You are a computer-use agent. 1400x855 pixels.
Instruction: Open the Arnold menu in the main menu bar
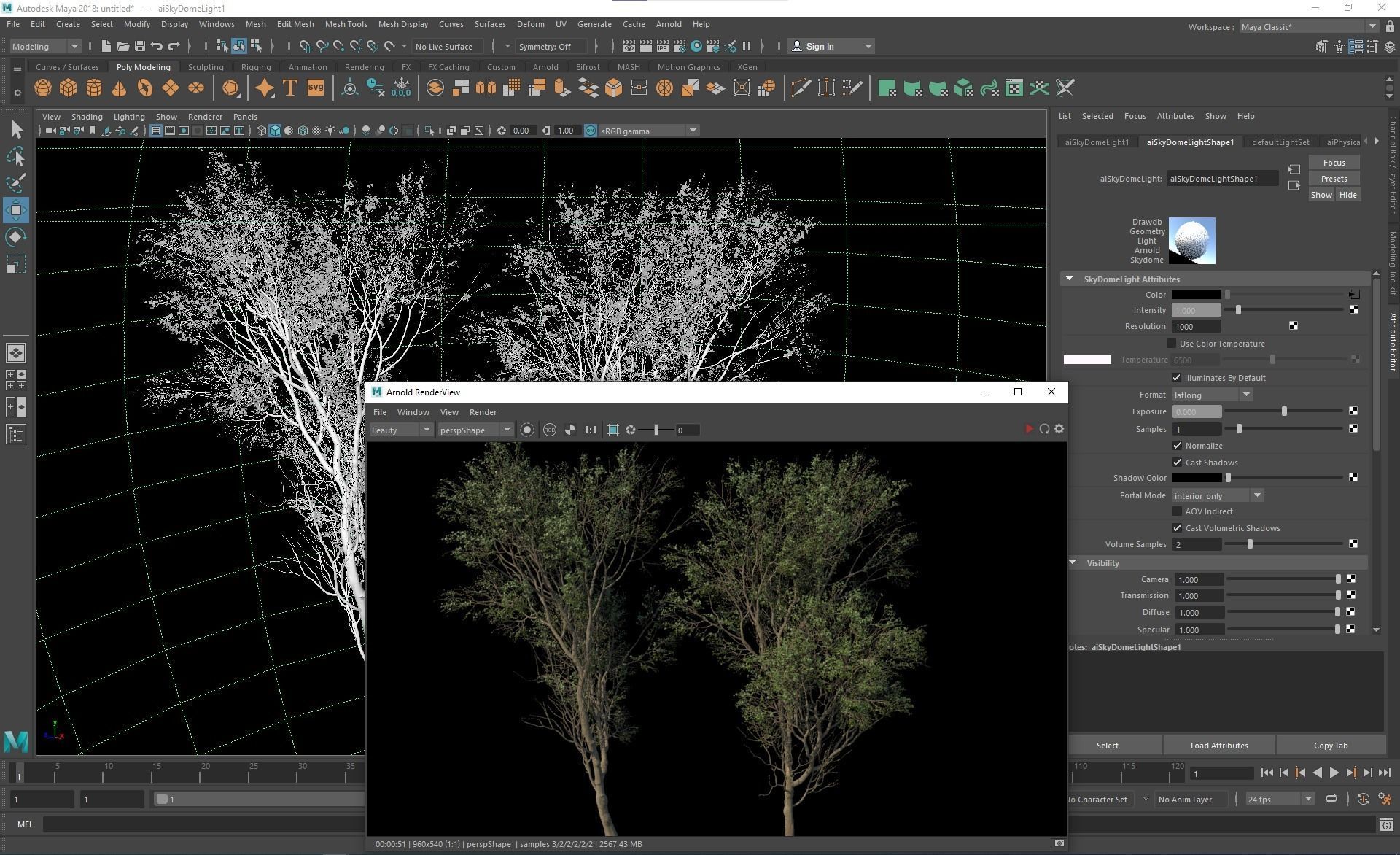668,24
